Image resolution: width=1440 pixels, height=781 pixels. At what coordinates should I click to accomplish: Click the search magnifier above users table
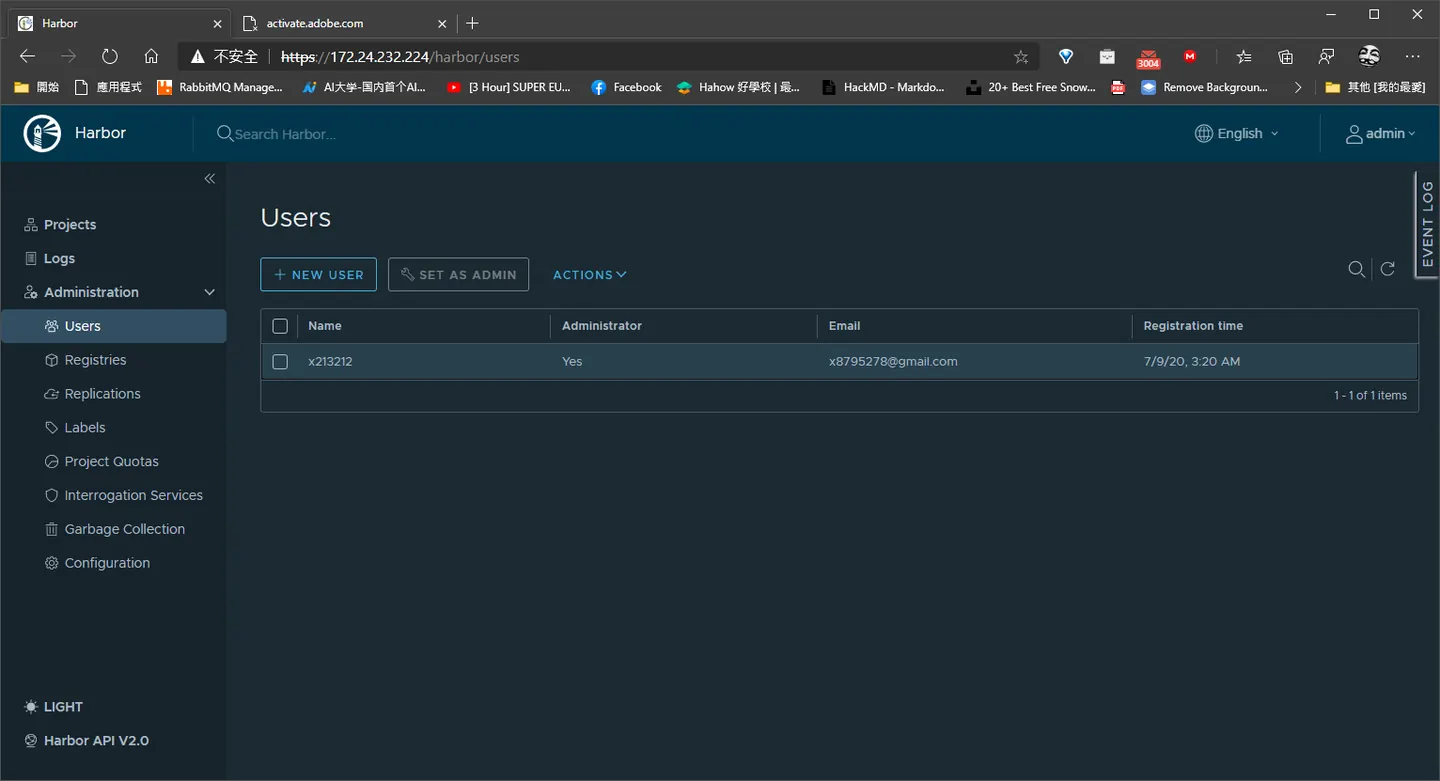click(1357, 269)
